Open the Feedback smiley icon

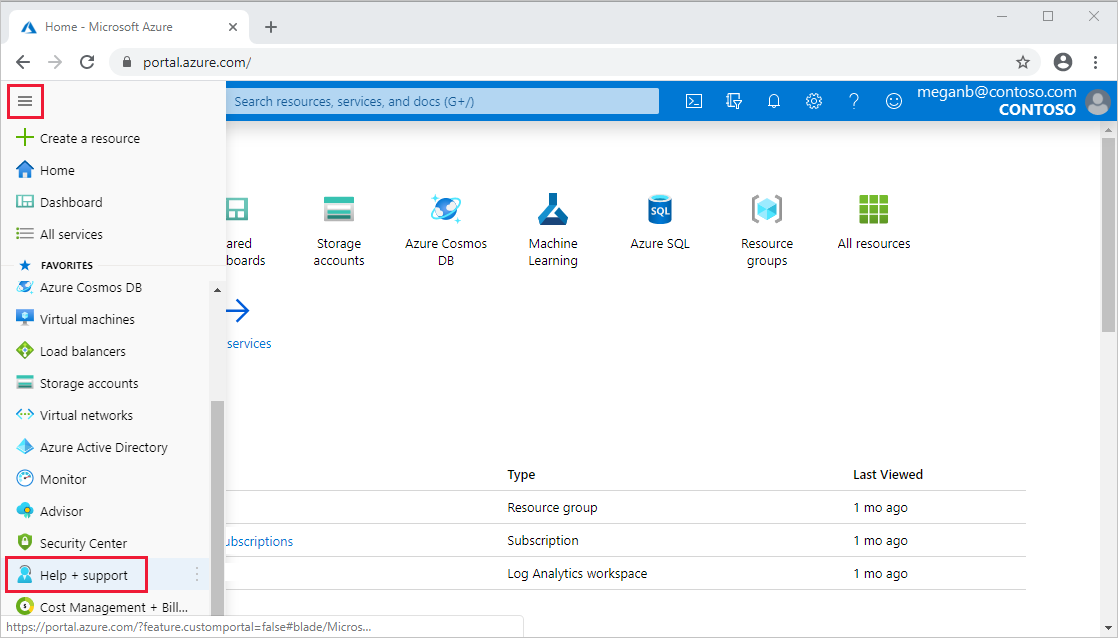tap(893, 101)
